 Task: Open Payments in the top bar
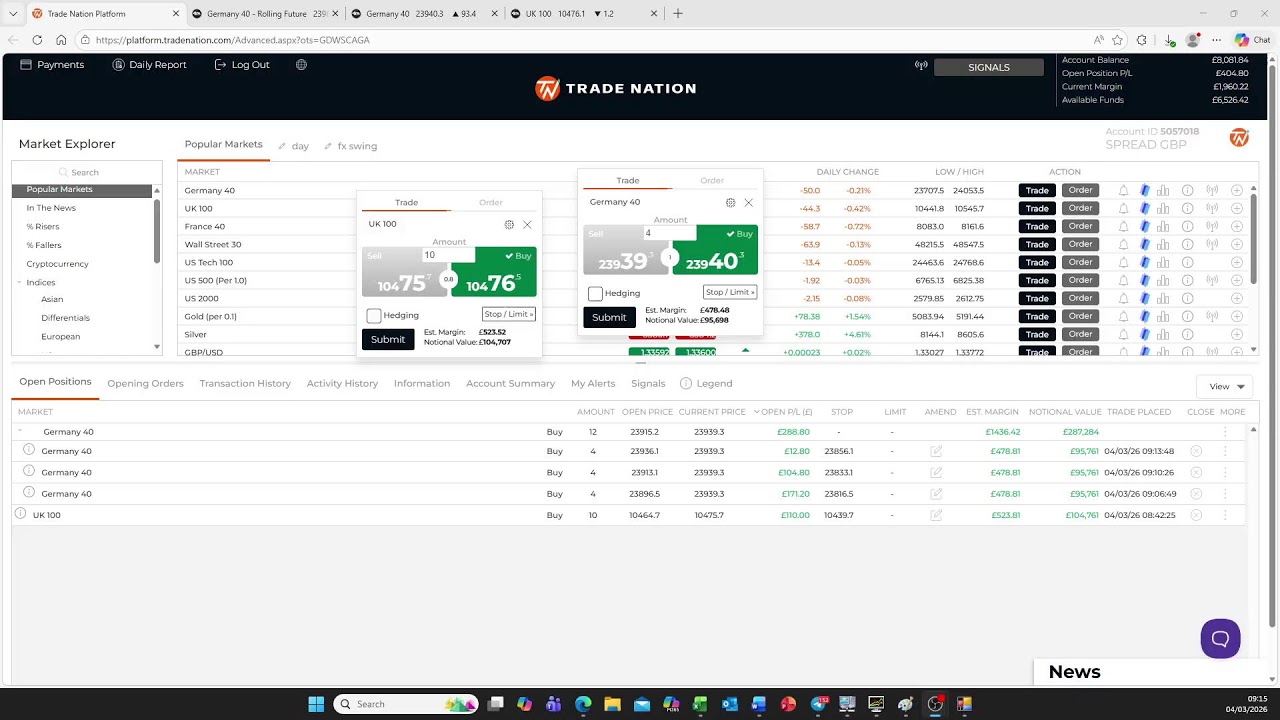pos(52,65)
